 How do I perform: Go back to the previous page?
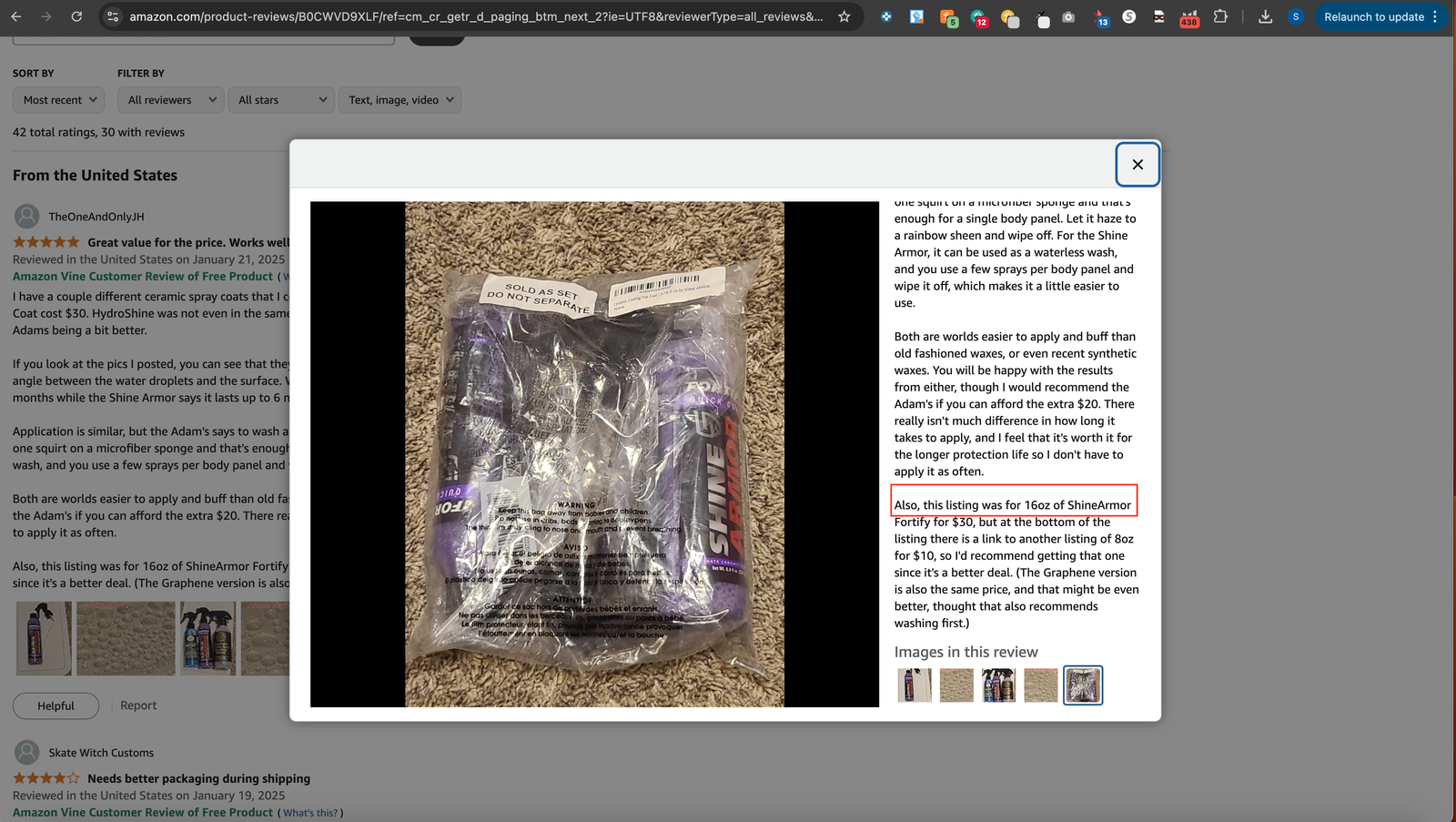tap(16, 16)
